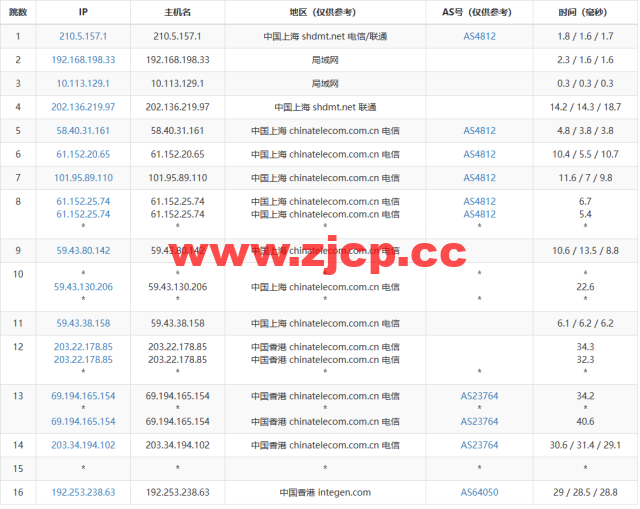Image resolution: width=640 pixels, height=509 pixels.
Task: Select hostname cell 202.136.219.97
Action: point(178,107)
